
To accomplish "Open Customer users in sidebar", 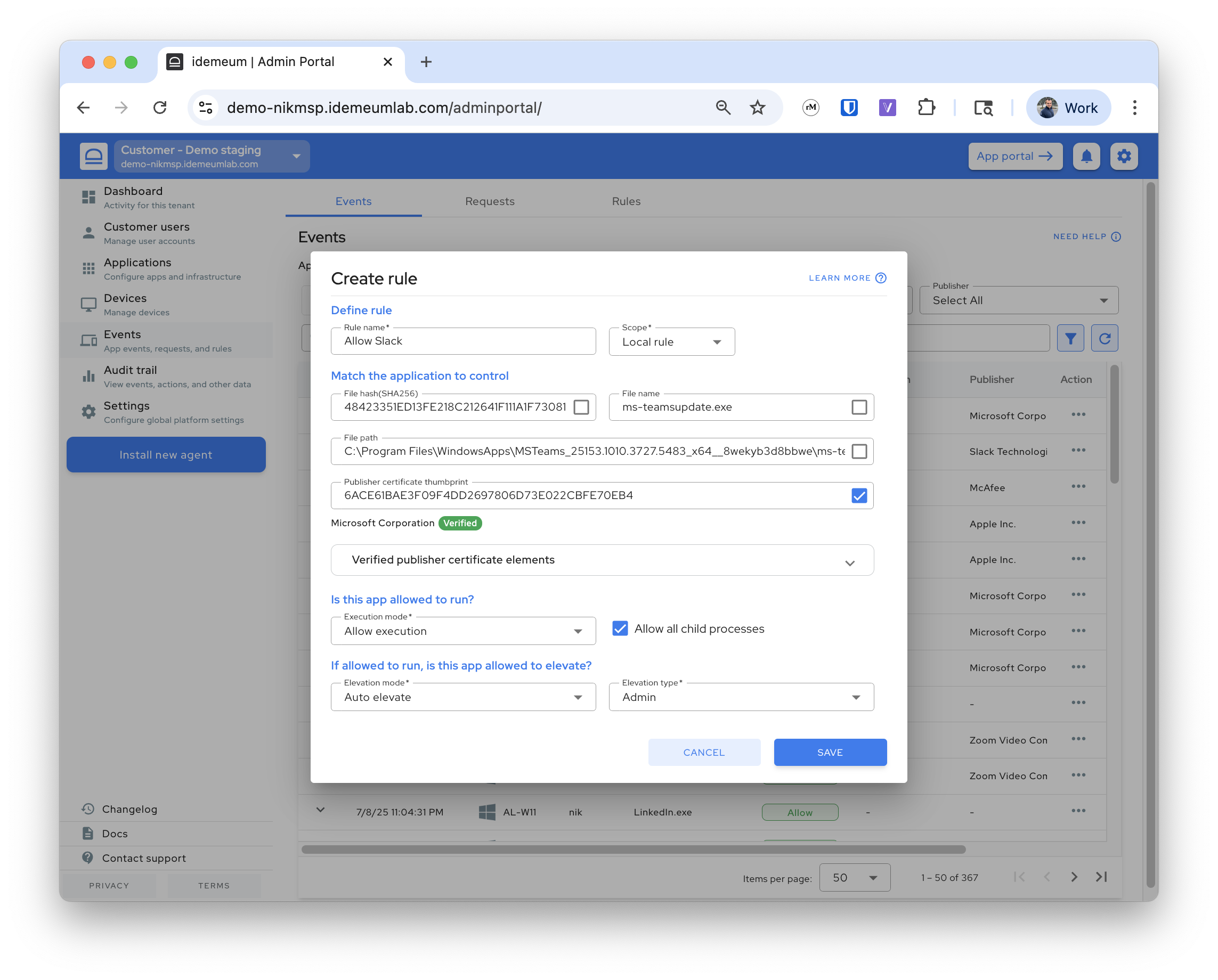I will [166, 233].
